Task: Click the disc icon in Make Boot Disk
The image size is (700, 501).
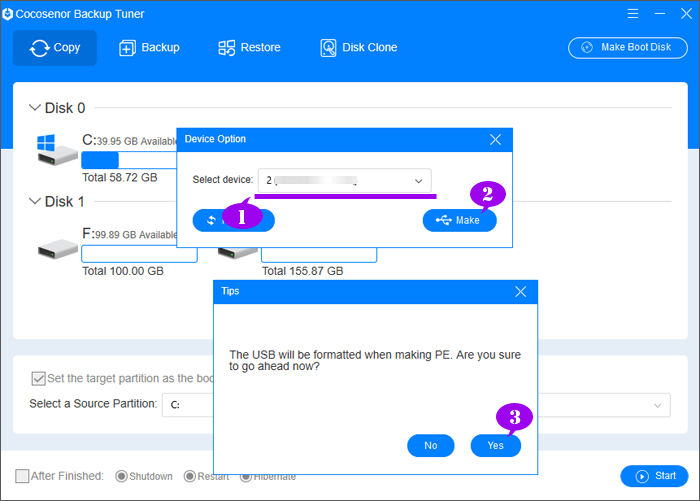Action: [587, 47]
